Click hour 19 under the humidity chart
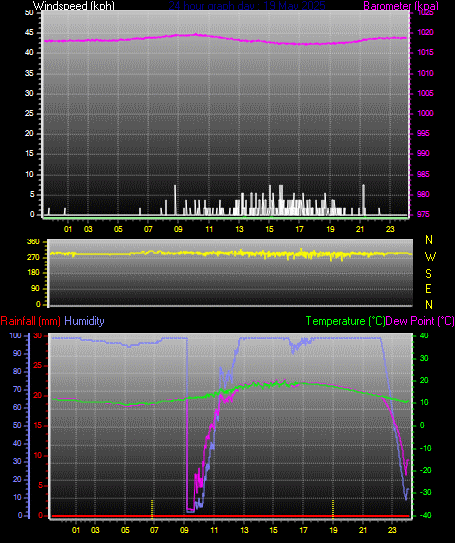 333,530
